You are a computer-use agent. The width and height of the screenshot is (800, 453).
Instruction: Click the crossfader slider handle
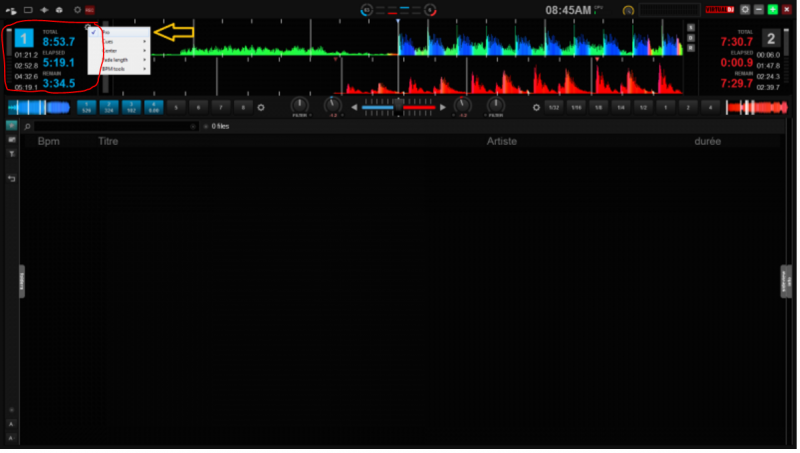point(398,107)
